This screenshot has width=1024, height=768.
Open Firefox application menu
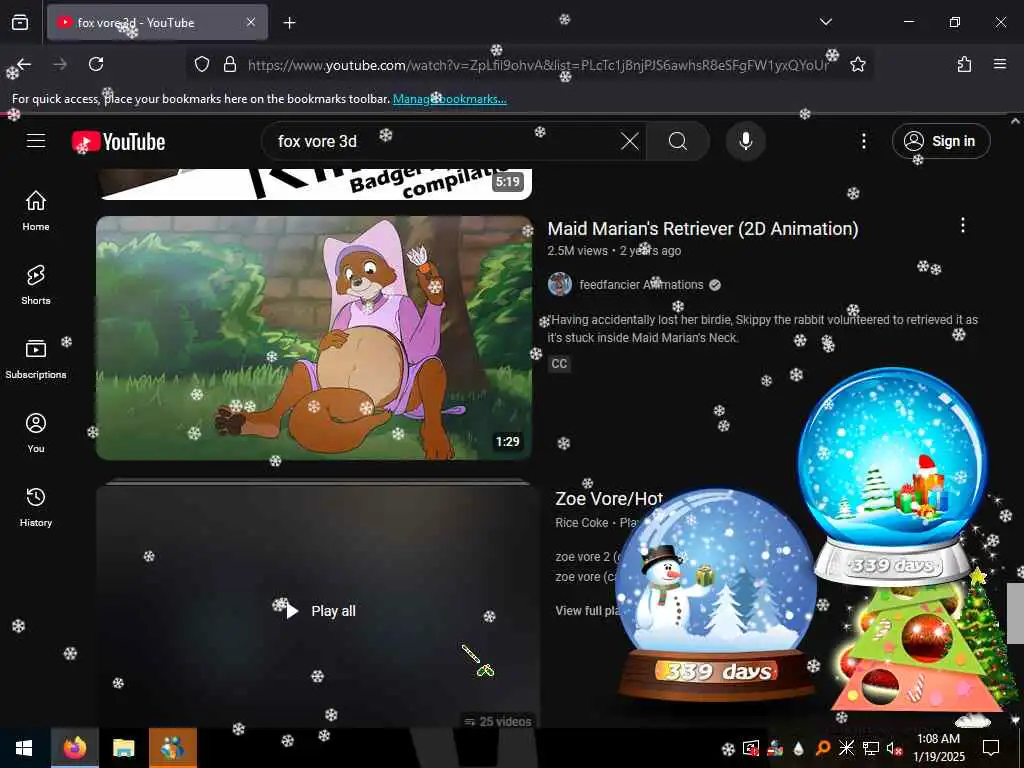point(1000,64)
